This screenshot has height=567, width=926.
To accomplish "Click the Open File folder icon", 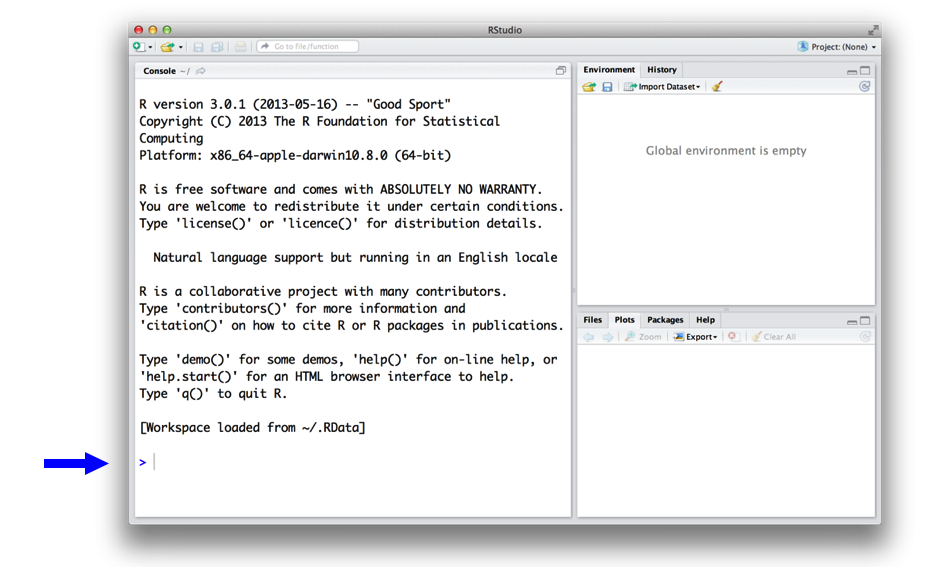I will [x=167, y=47].
